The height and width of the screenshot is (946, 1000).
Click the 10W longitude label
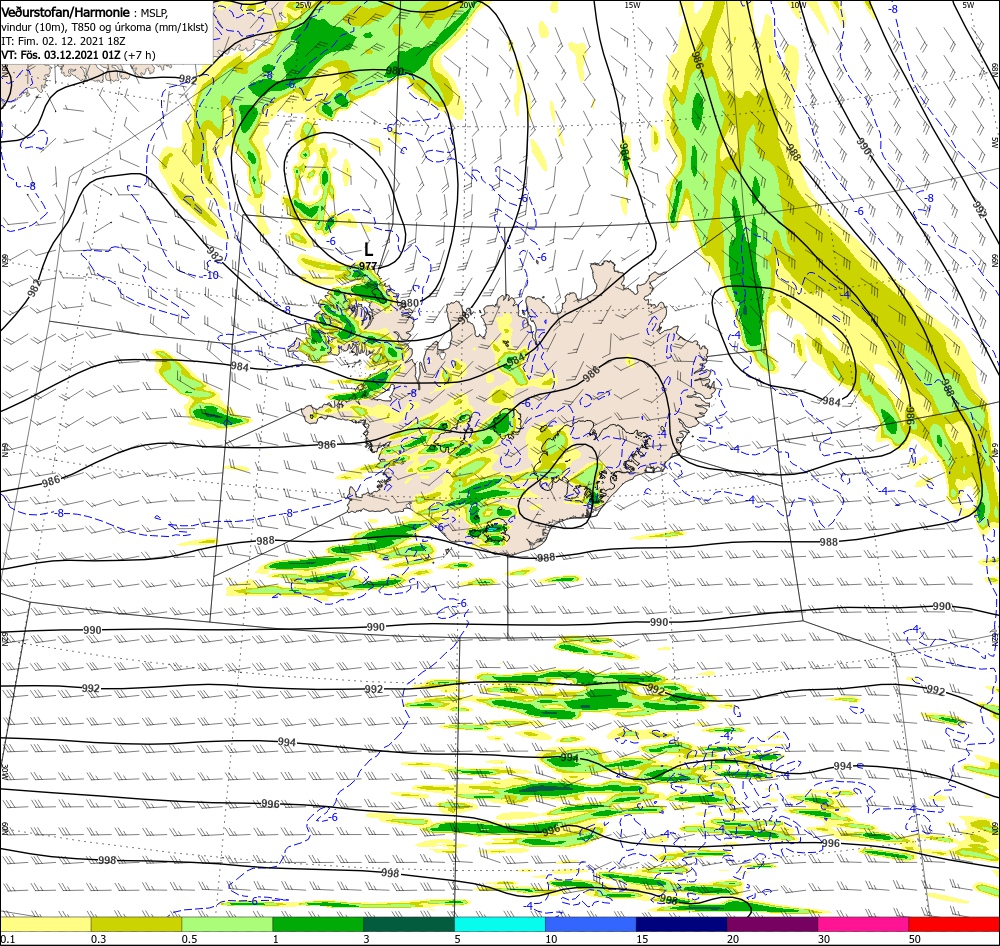click(798, 5)
